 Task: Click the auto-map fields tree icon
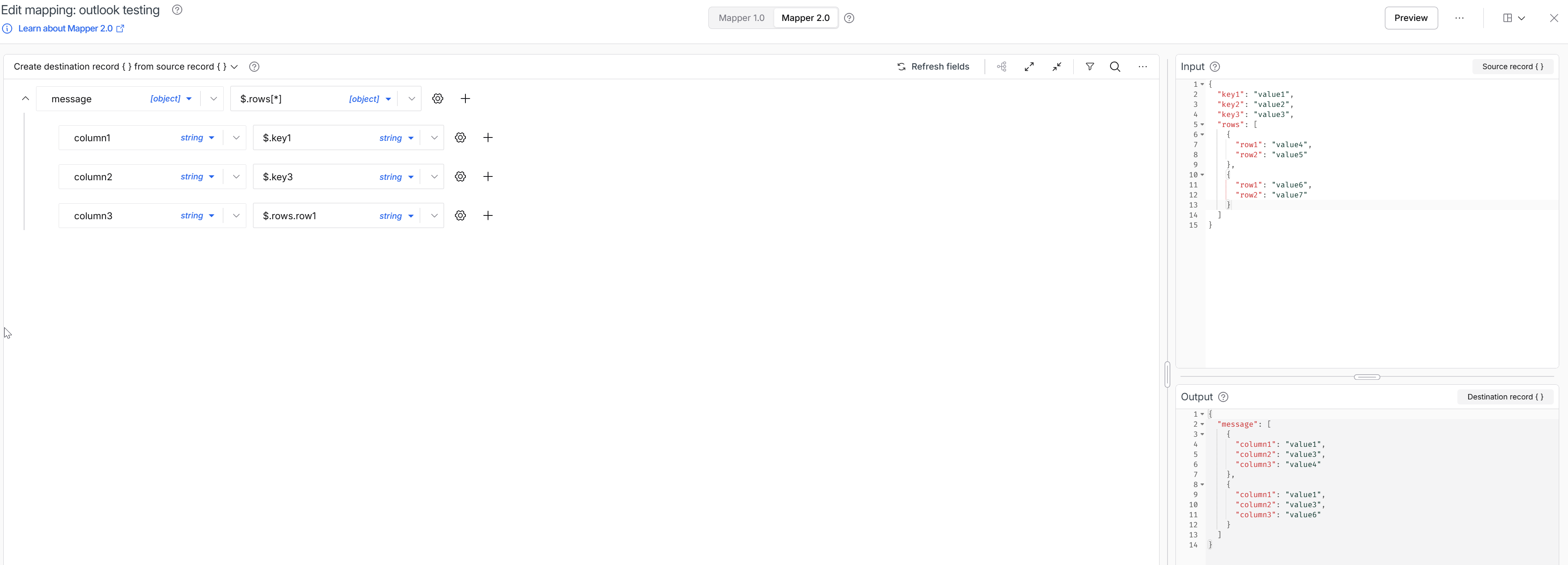1001,67
